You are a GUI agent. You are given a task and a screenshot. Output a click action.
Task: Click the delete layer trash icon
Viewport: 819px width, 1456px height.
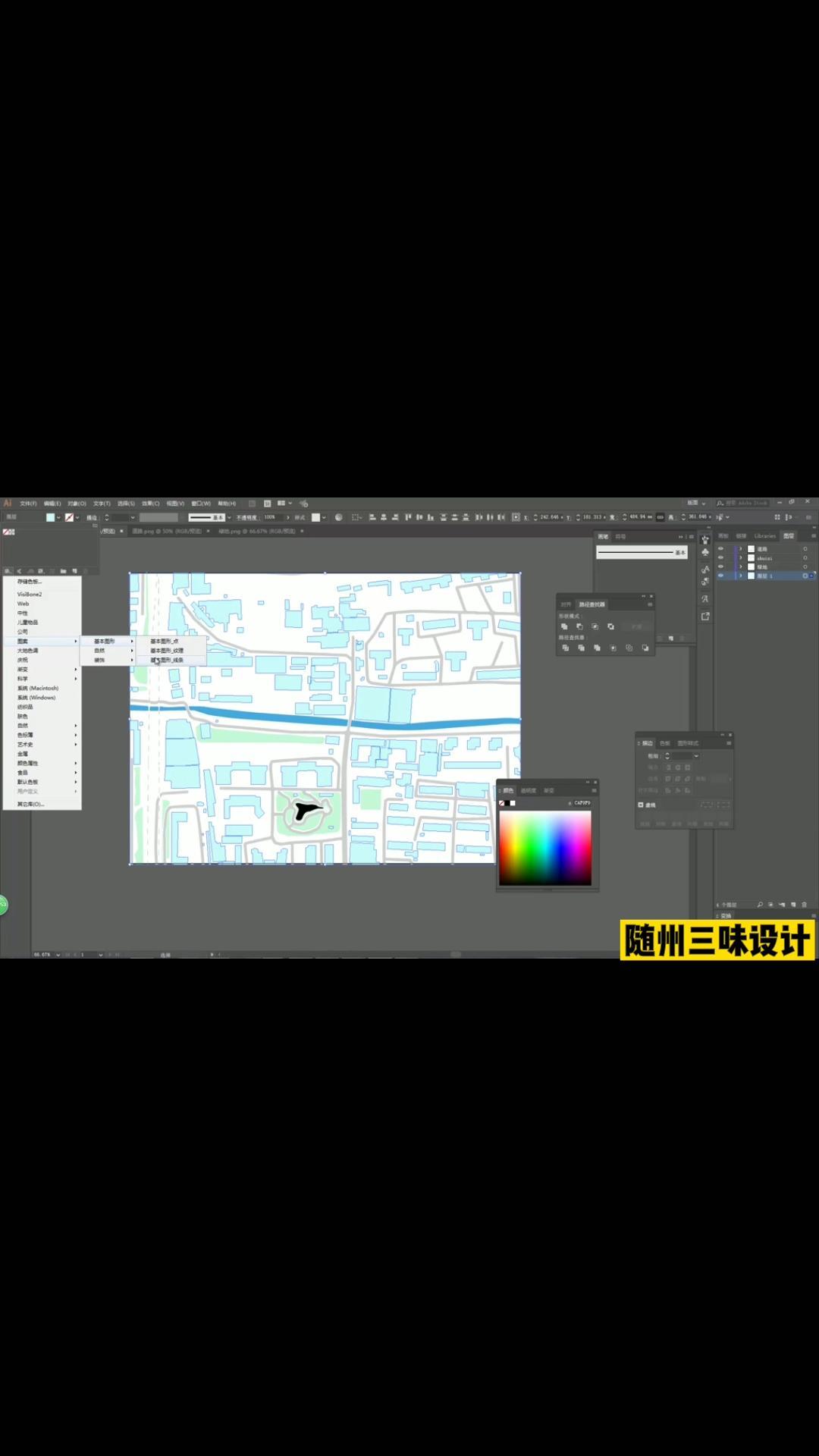click(x=805, y=905)
